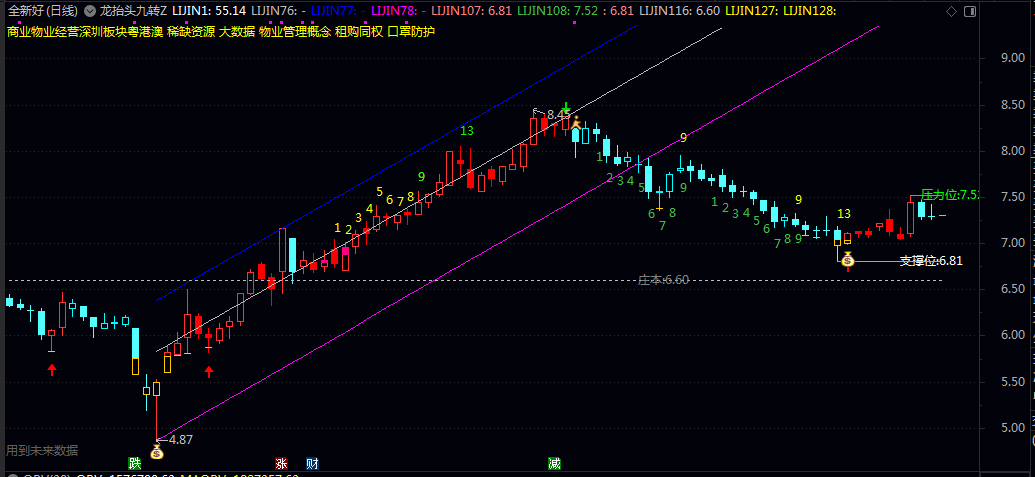Click the yellow LIJIN127 label
This screenshot has height=477, width=1035.
751,11
